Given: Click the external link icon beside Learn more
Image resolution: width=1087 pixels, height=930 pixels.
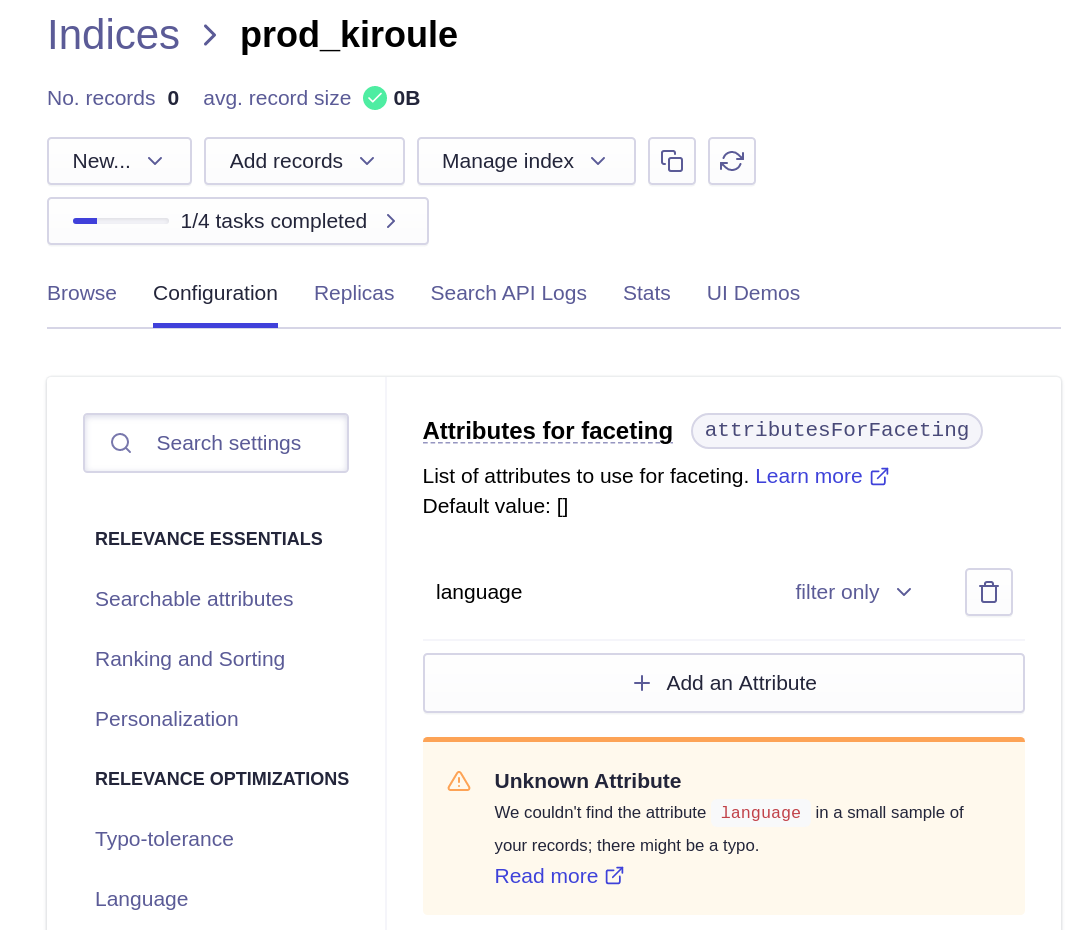Looking at the screenshot, I should [879, 476].
